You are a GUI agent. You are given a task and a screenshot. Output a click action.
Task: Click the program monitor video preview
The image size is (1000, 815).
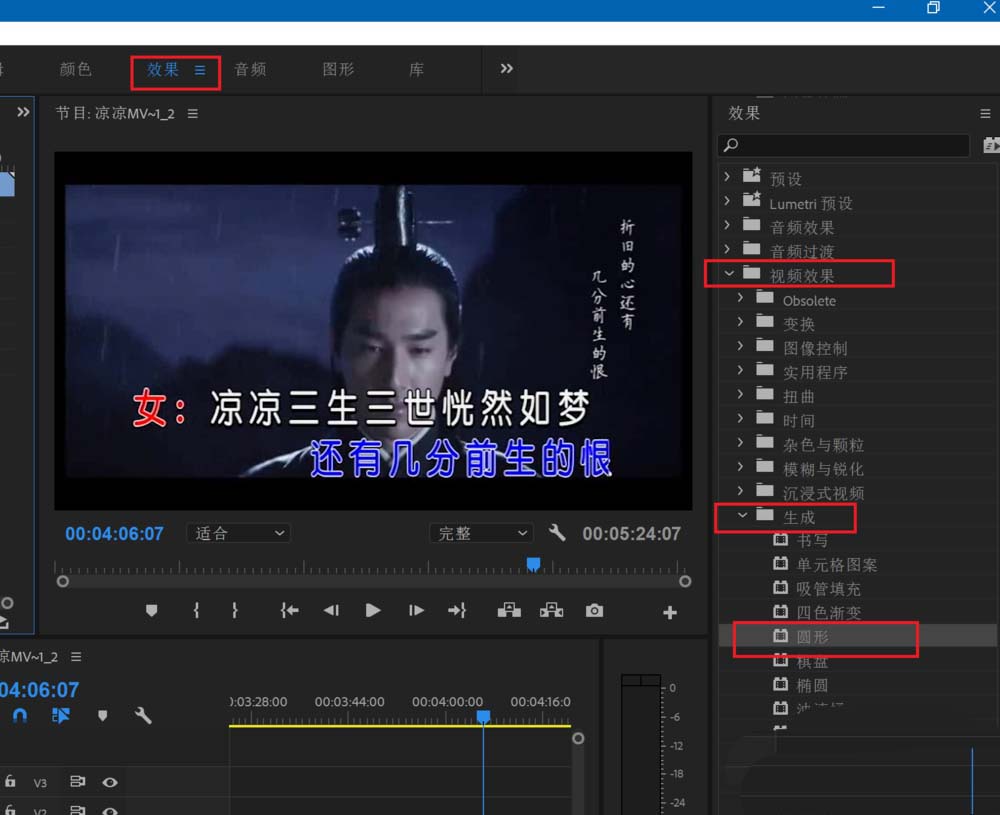click(x=373, y=330)
